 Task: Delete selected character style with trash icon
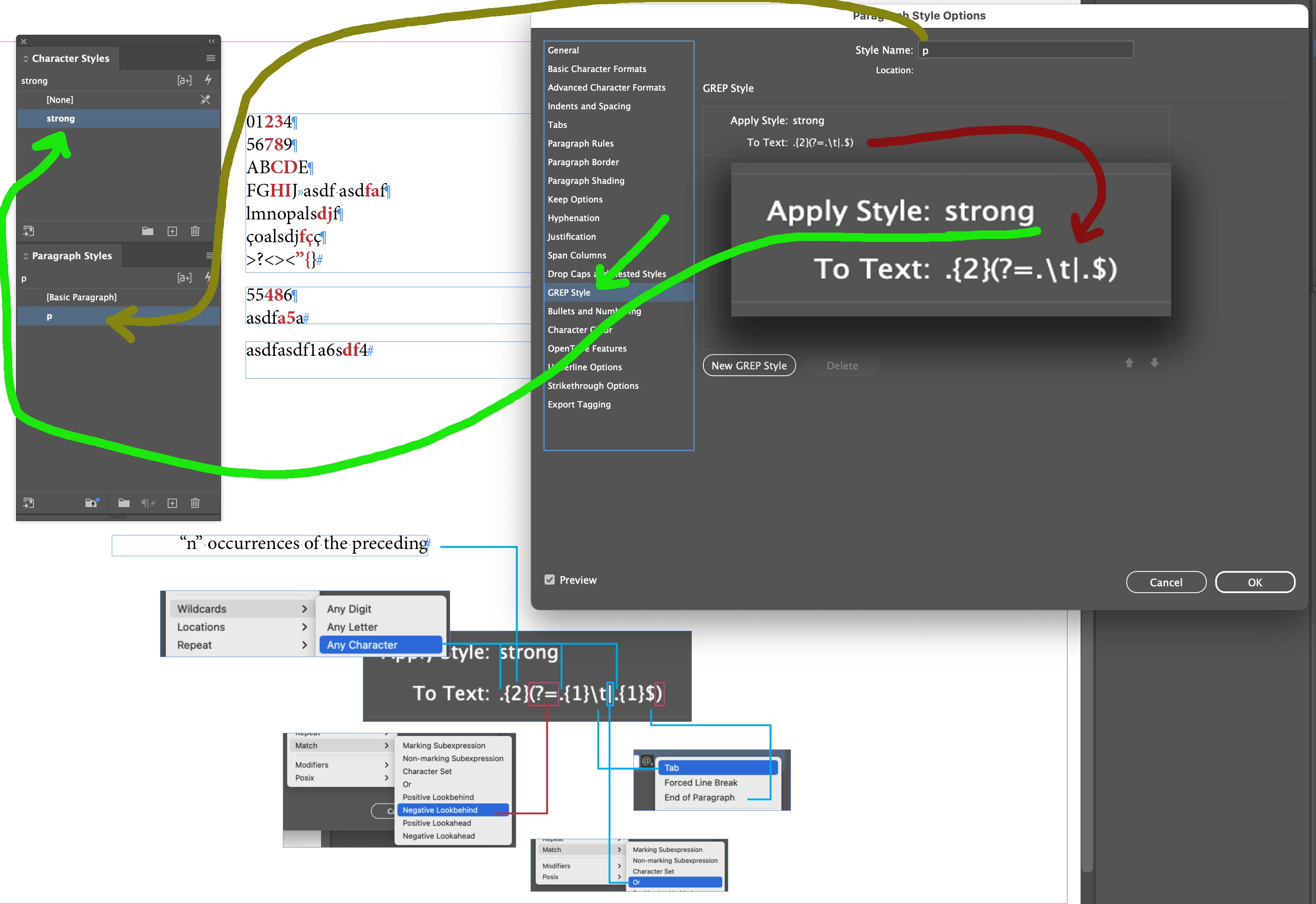(x=195, y=231)
